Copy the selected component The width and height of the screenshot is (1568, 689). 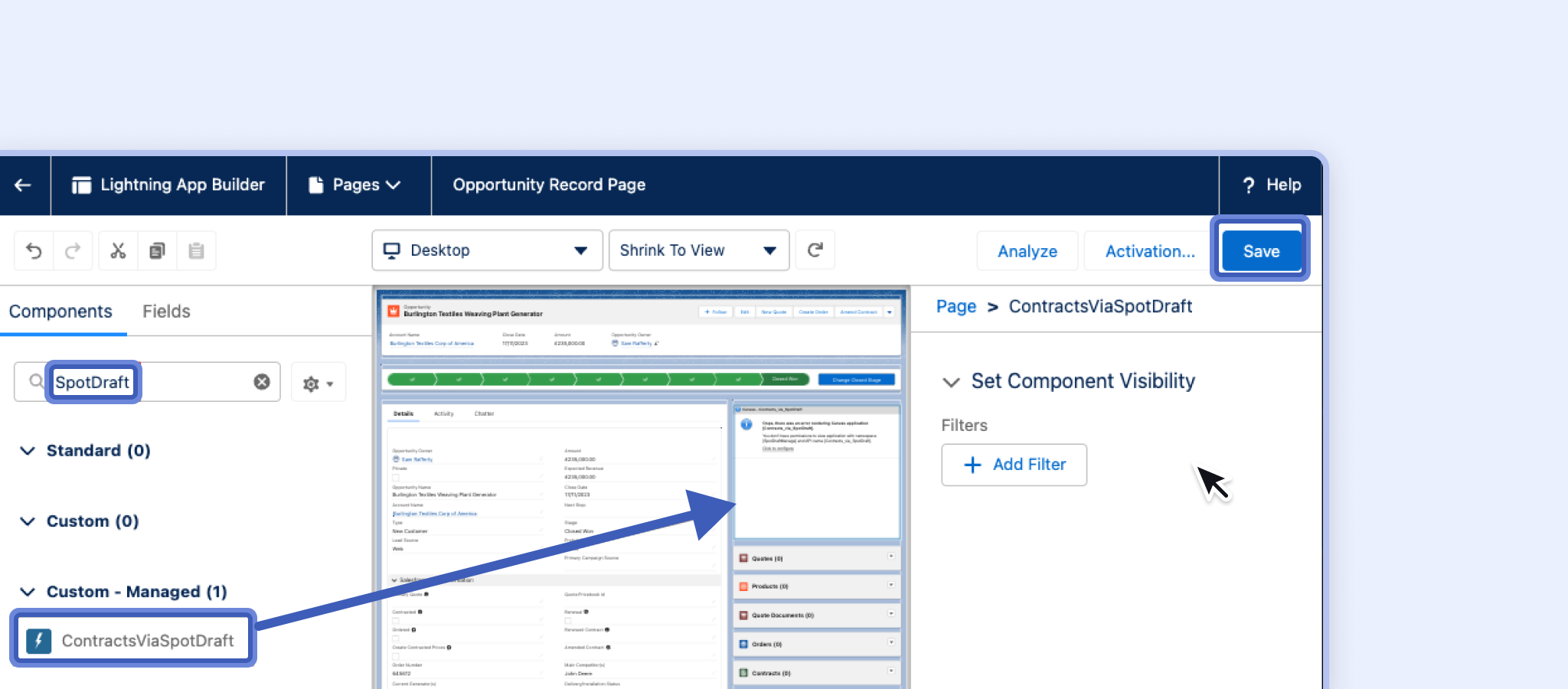(x=157, y=250)
